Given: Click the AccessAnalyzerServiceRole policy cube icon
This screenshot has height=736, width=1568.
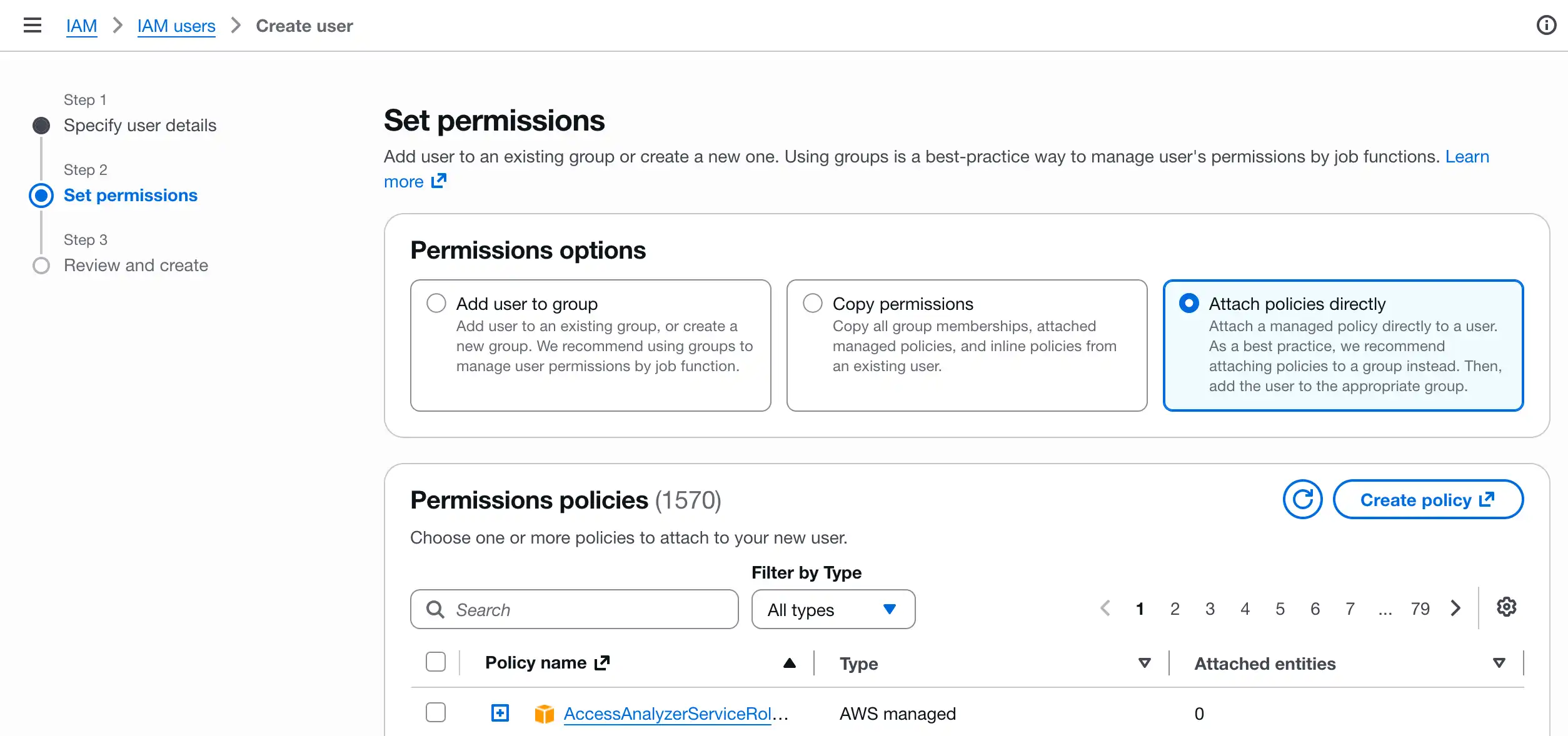Looking at the screenshot, I should [545, 714].
